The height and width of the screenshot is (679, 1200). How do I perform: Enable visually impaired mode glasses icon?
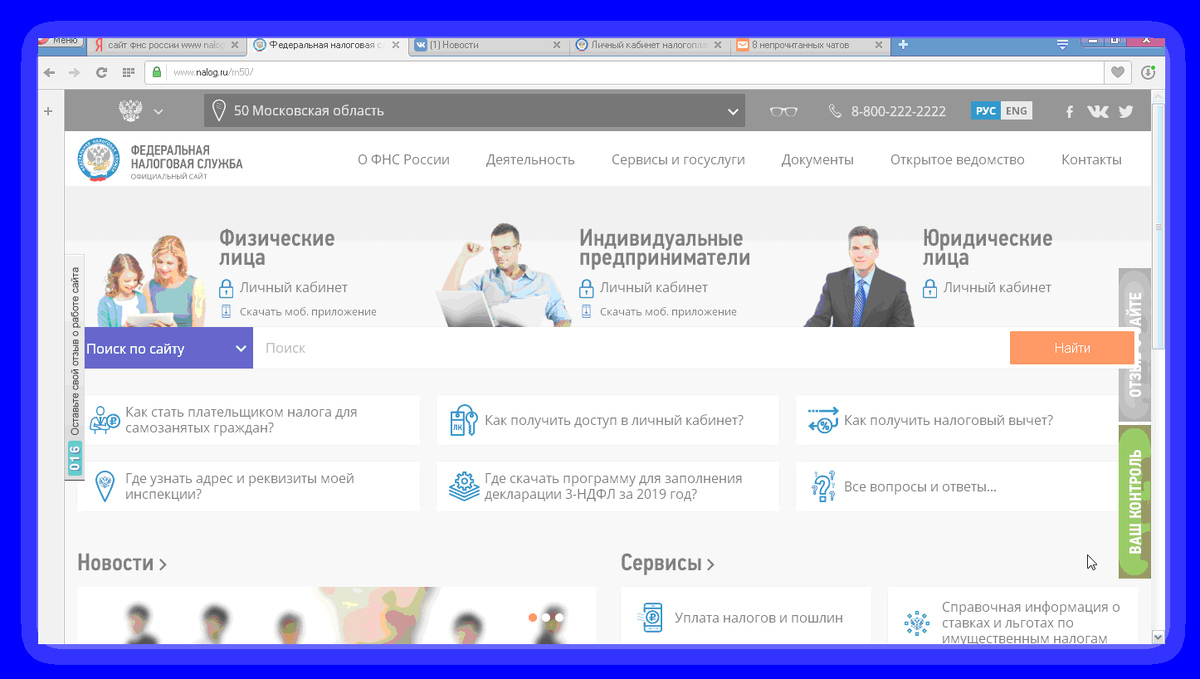(783, 111)
